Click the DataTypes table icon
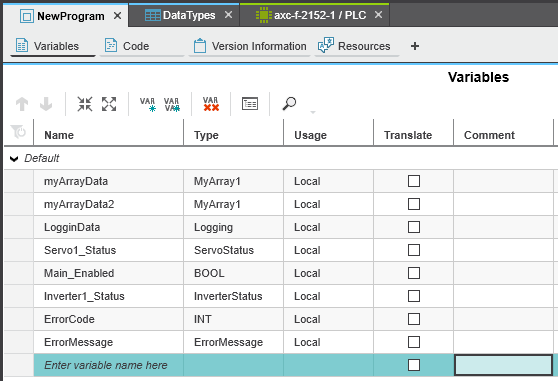The height and width of the screenshot is (381, 558). [153, 15]
